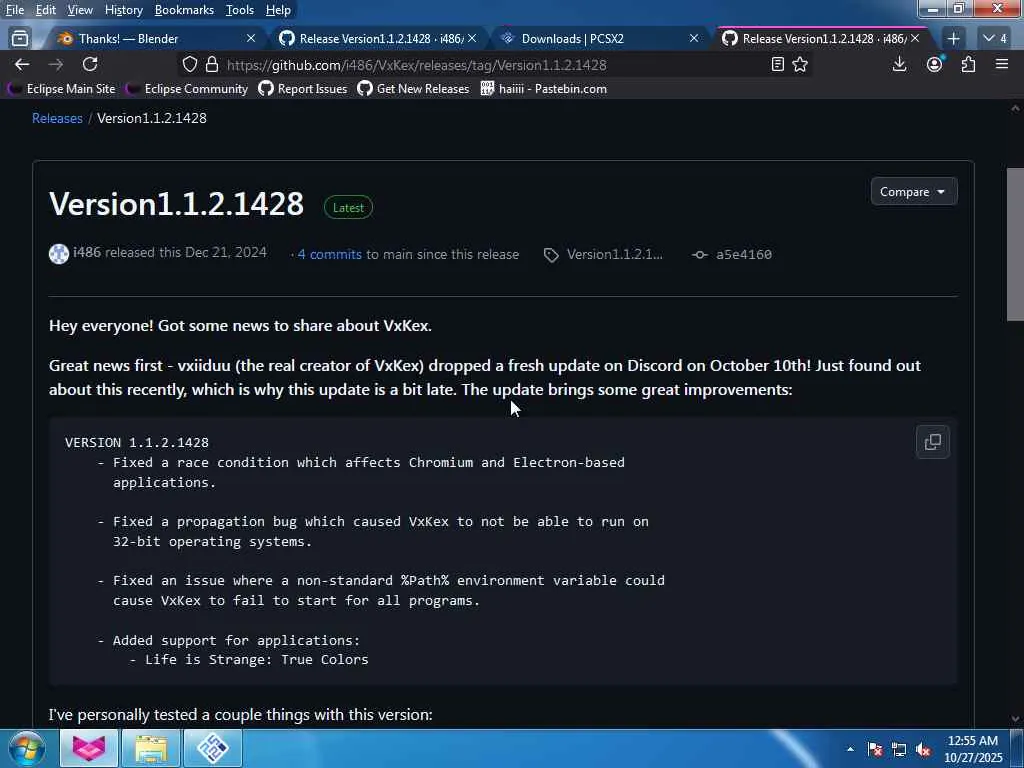
Task: Open Get New Releases bookmark
Action: (x=413, y=89)
